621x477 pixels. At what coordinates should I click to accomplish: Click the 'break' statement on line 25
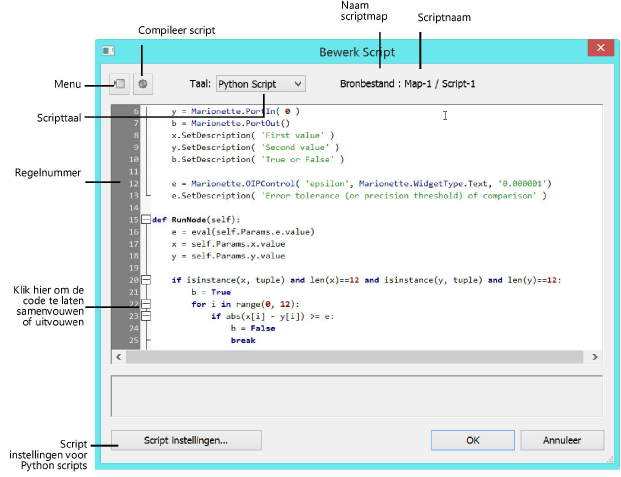pyautogui.click(x=243, y=339)
